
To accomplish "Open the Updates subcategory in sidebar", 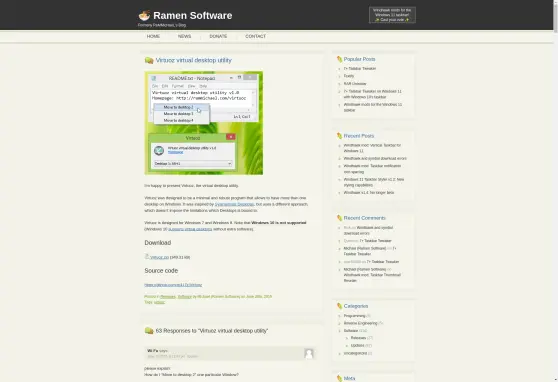I will 357,346.
